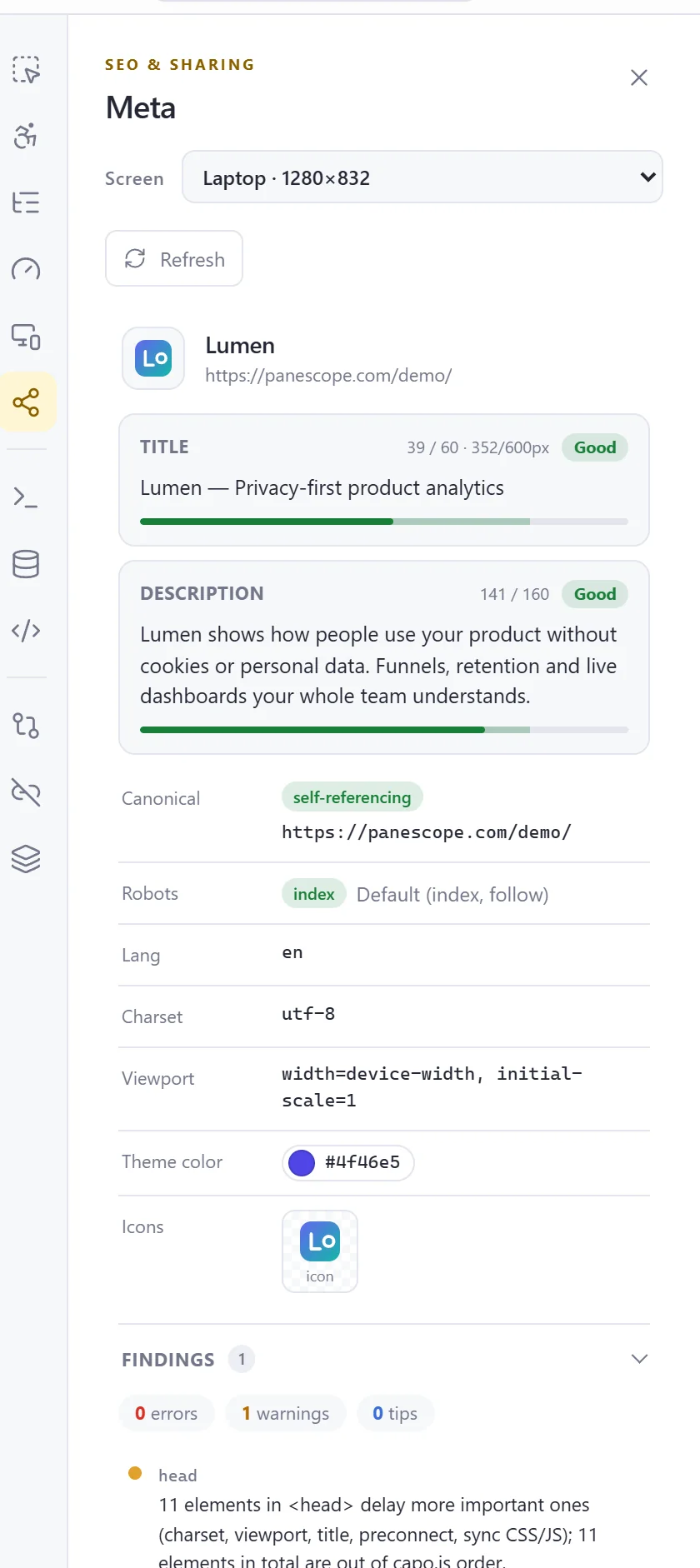Open the panescope.com/demo URL under Lumen
Image resolution: width=700 pixels, height=1568 pixels.
pyautogui.click(x=328, y=376)
